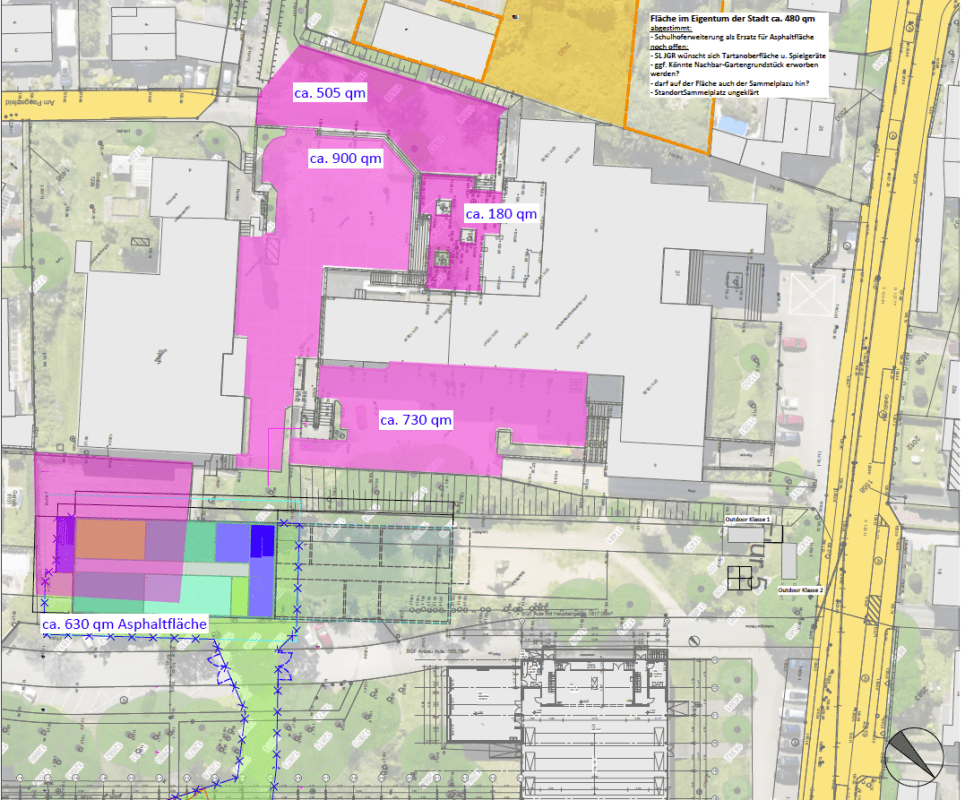This screenshot has height=800, width=965.
Task: Click the gray Outdoor Klasse 2 rectangle
Action: click(789, 560)
